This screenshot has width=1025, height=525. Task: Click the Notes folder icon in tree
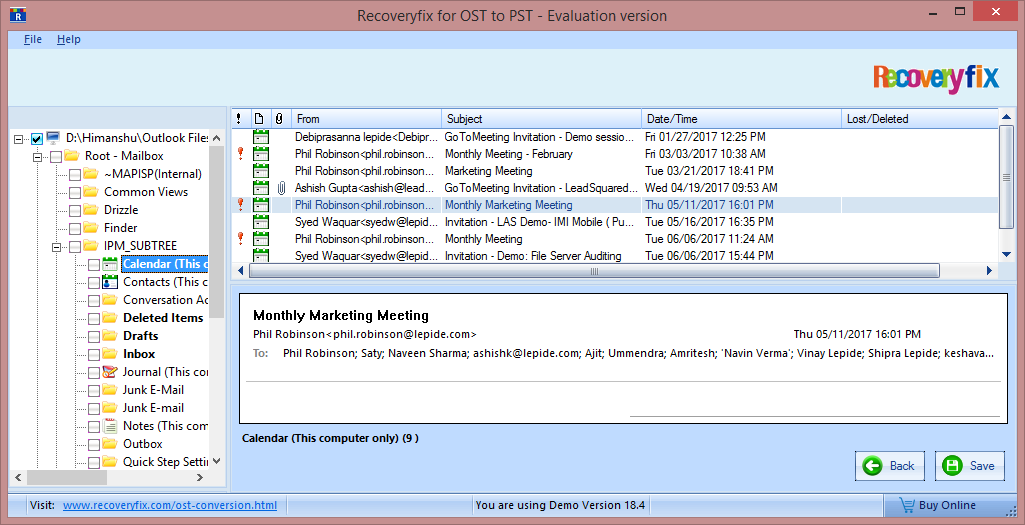pos(110,426)
